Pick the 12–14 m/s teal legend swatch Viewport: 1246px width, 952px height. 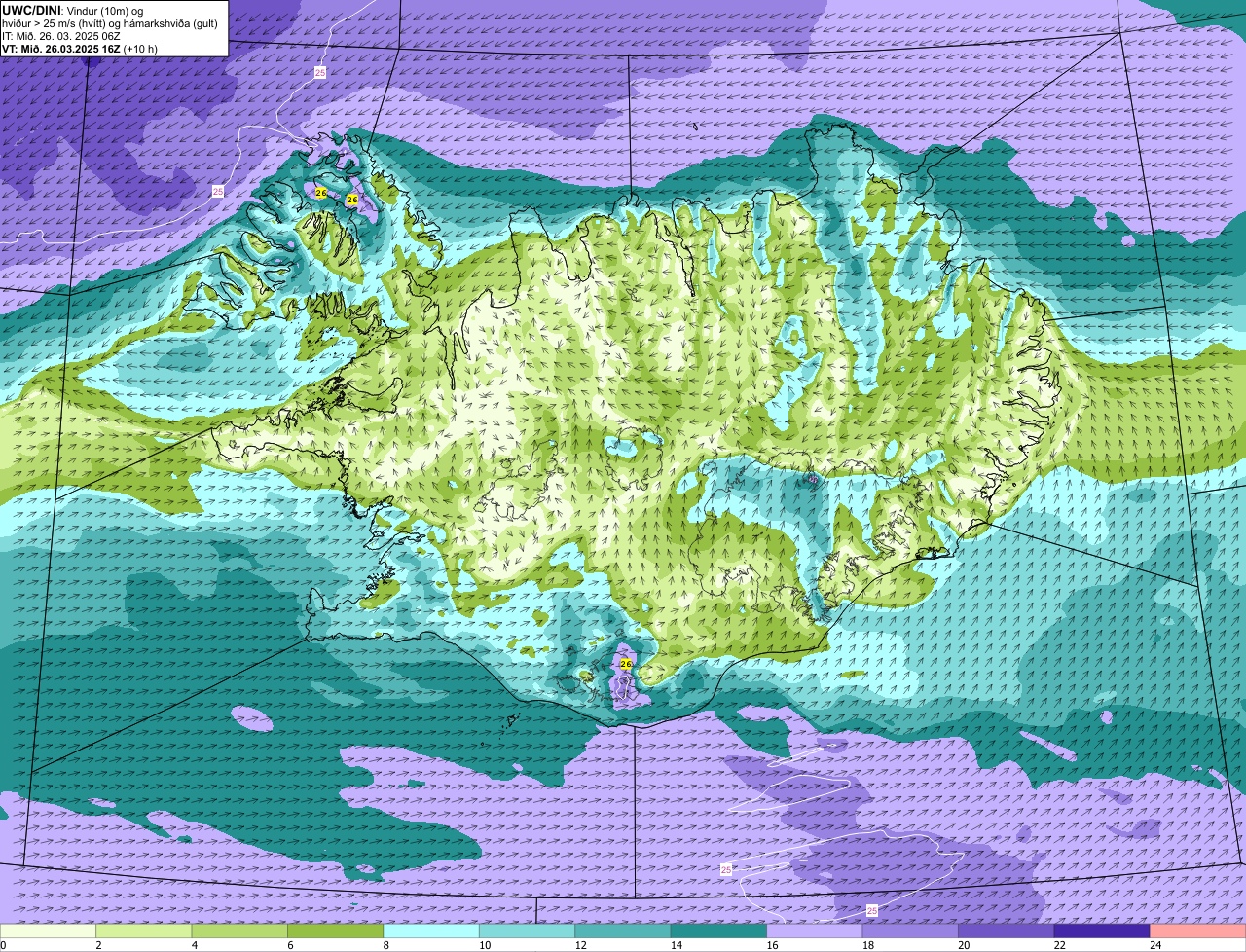pos(623,932)
